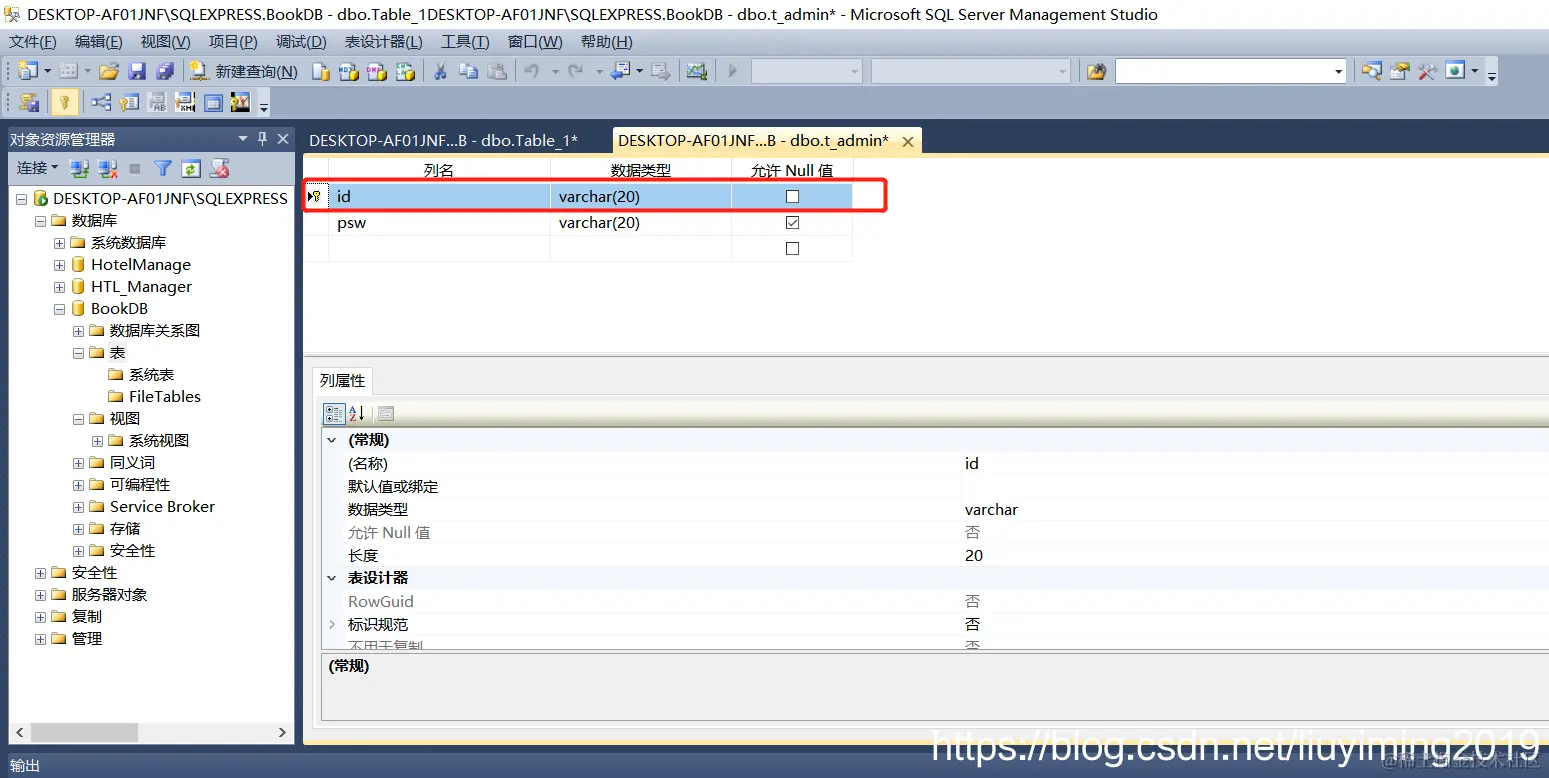
Task: Open the 表设计器(L) menu
Action: (x=384, y=42)
